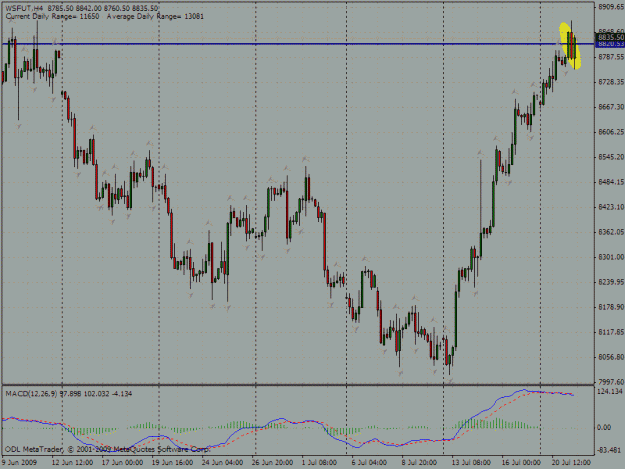Click the 8 Jul 20:00 time label
Image resolution: width=625 pixels, height=469 pixels.
pyautogui.click(x=419, y=462)
